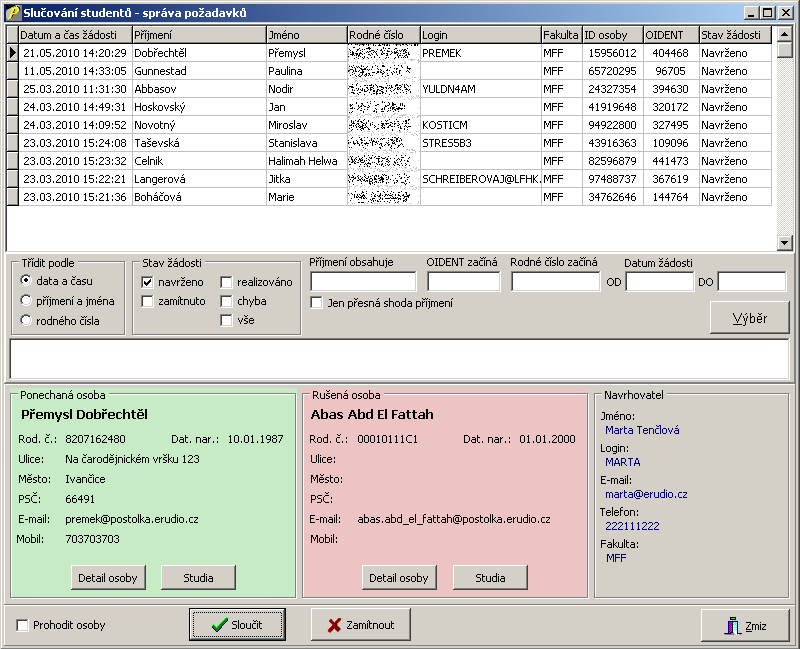Sort table by Příjmení column header
The image size is (800, 649).
tap(198, 35)
